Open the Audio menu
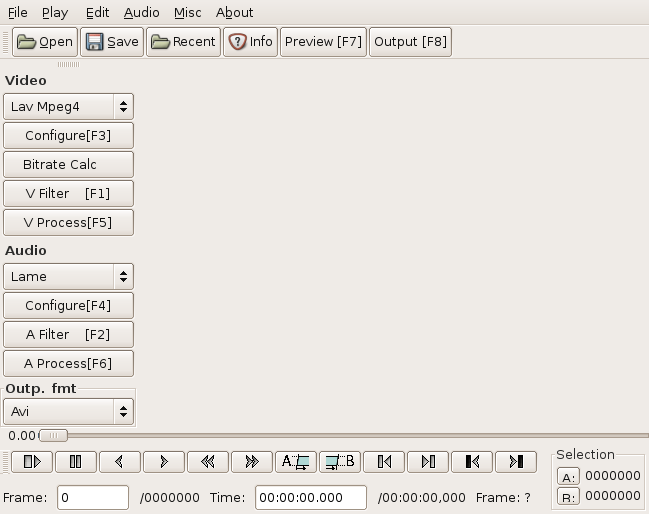This screenshot has height=514, width=649. [142, 13]
